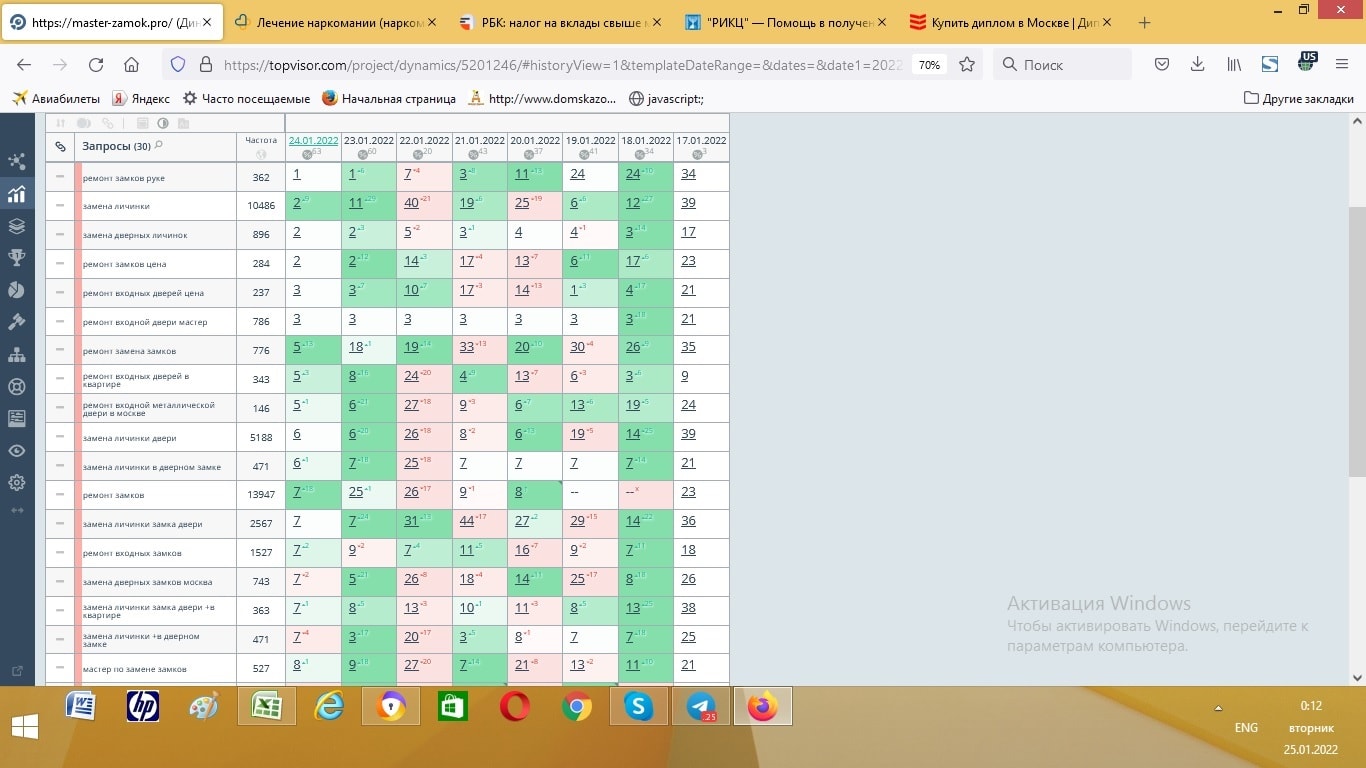Click frequency value 13947

(x=261, y=495)
